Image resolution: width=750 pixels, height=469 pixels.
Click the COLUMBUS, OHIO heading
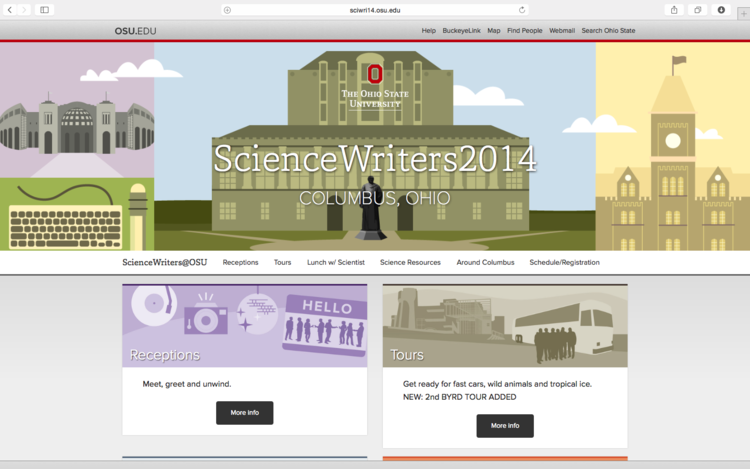(375, 198)
